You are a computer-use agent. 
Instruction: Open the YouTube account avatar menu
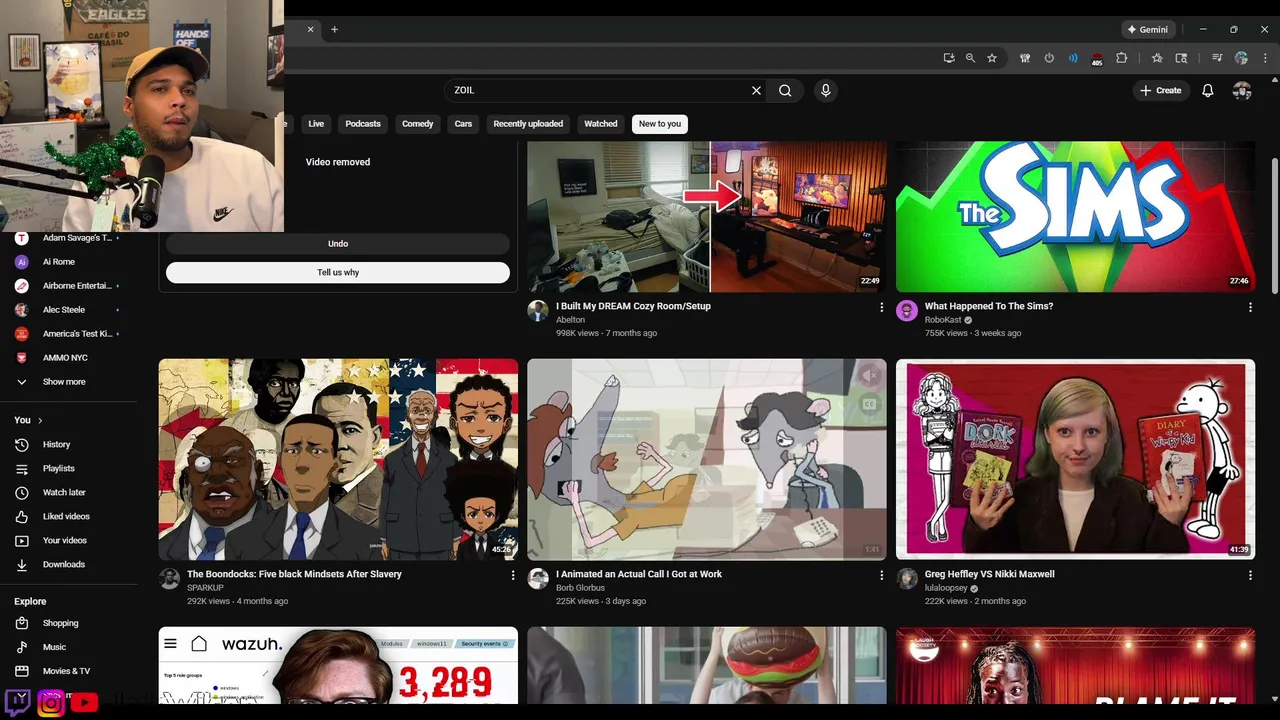[1242, 90]
